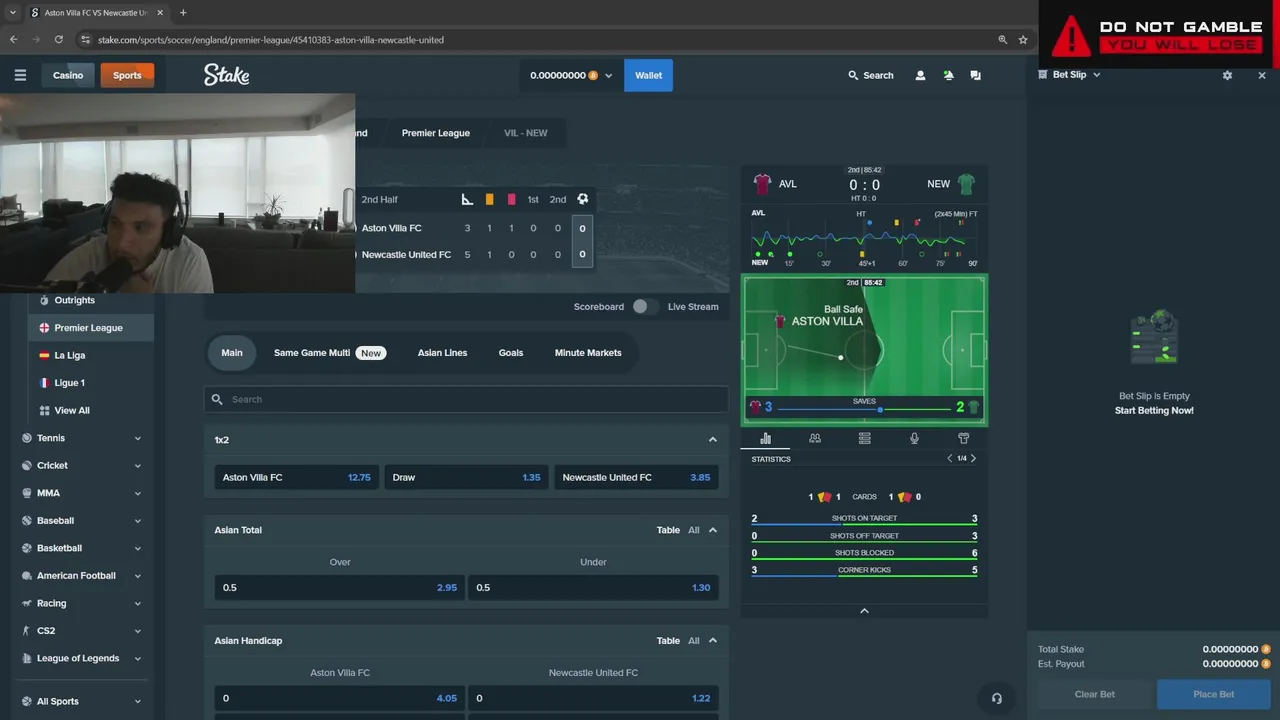The image size is (1280, 720).
Task: Switch Asian Total to All view
Action: coord(694,530)
